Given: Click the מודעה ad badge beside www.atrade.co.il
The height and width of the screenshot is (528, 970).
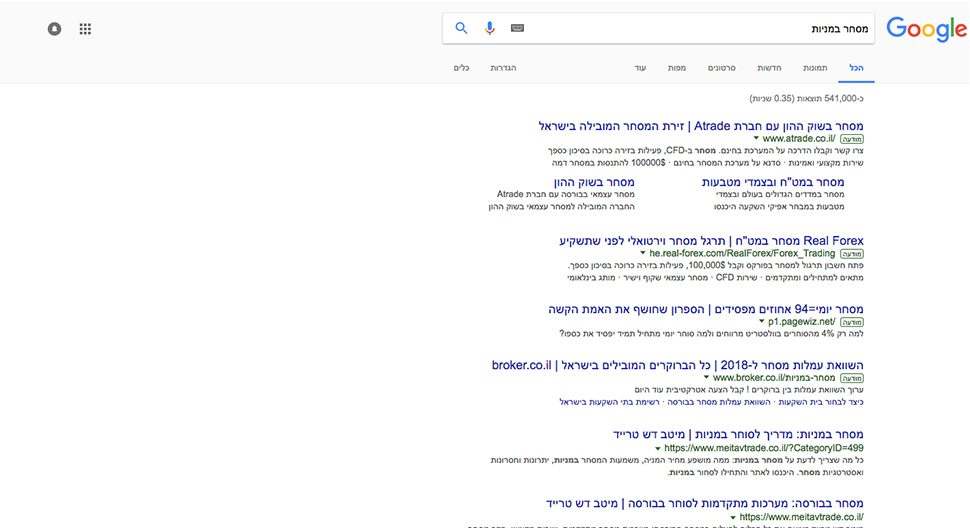Looking at the screenshot, I should click(x=852, y=139).
